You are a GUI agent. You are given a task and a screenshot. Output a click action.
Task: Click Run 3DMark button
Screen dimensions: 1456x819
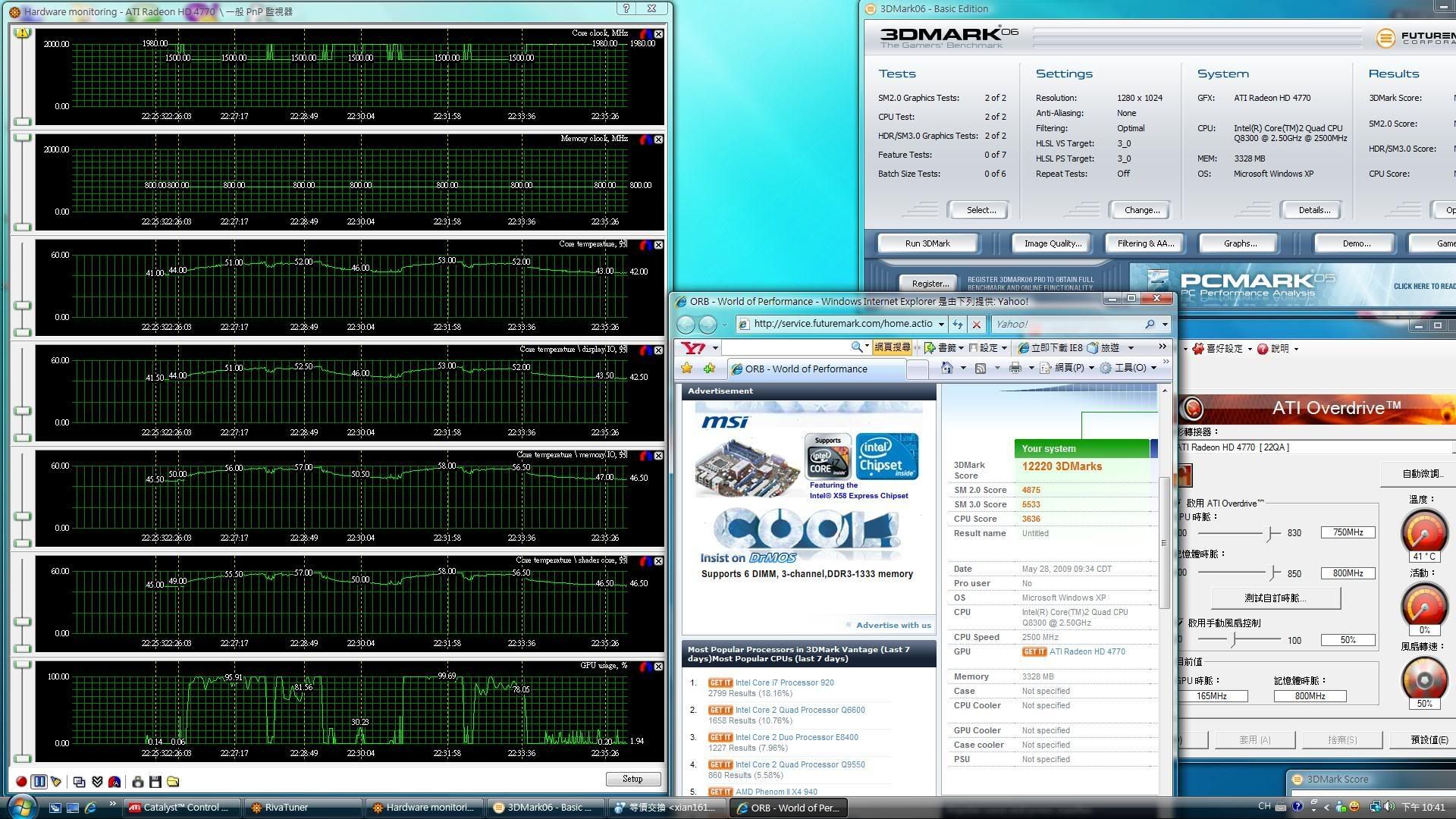tap(927, 243)
